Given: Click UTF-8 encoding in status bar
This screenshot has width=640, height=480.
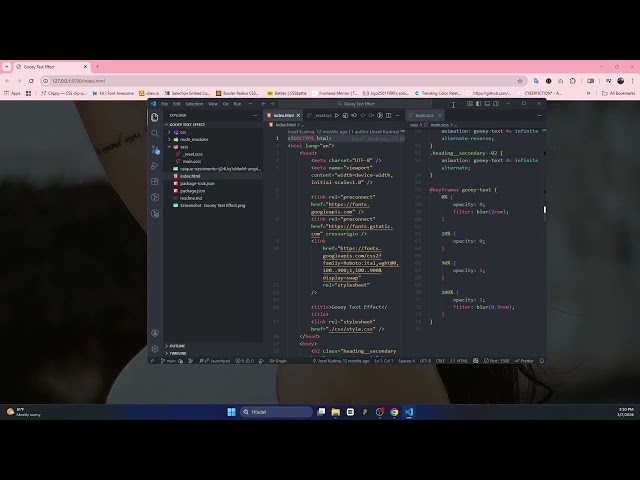Looking at the screenshot, I should coord(425,361).
